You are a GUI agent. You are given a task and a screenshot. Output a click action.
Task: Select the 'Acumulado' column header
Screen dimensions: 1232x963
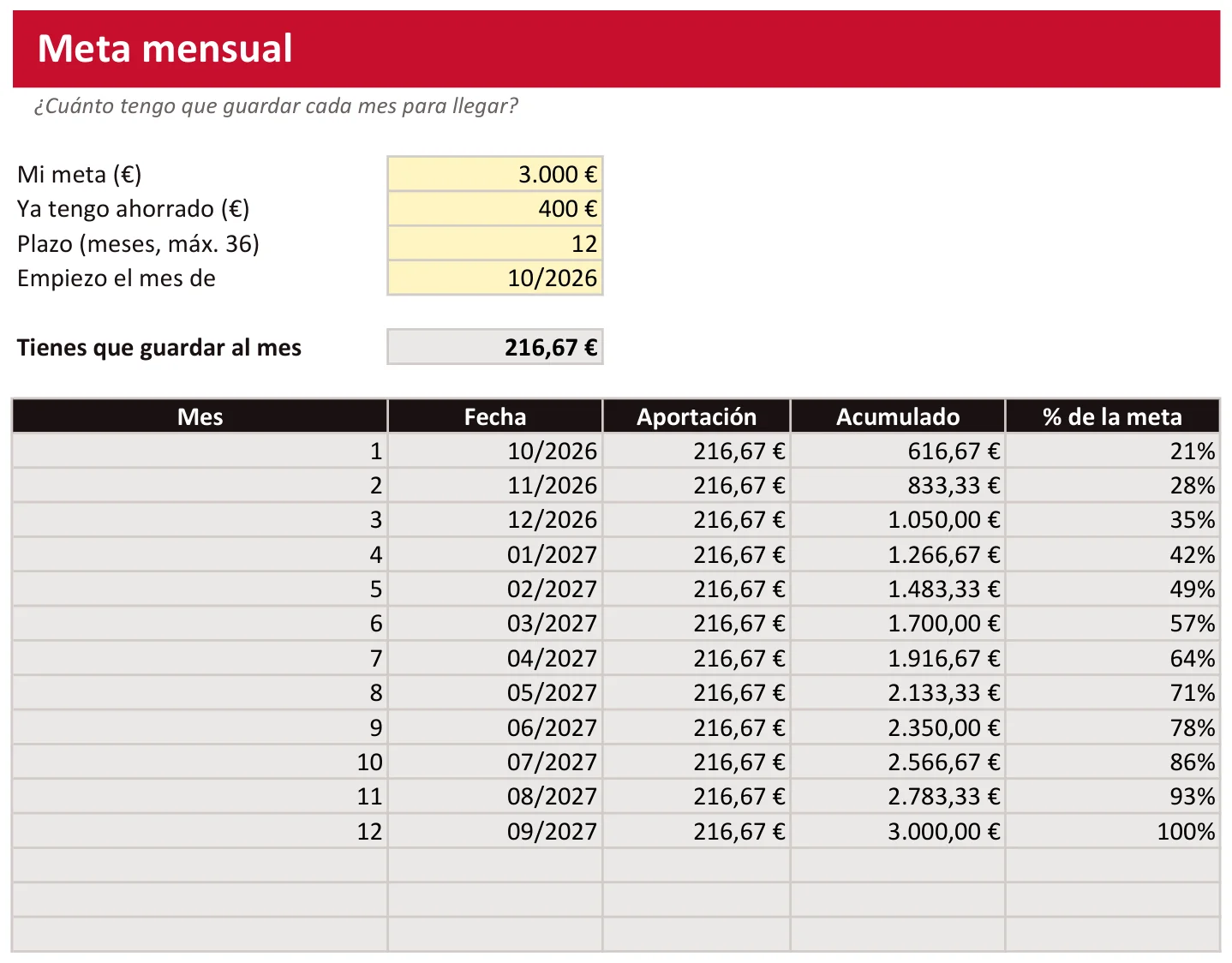[898, 416]
